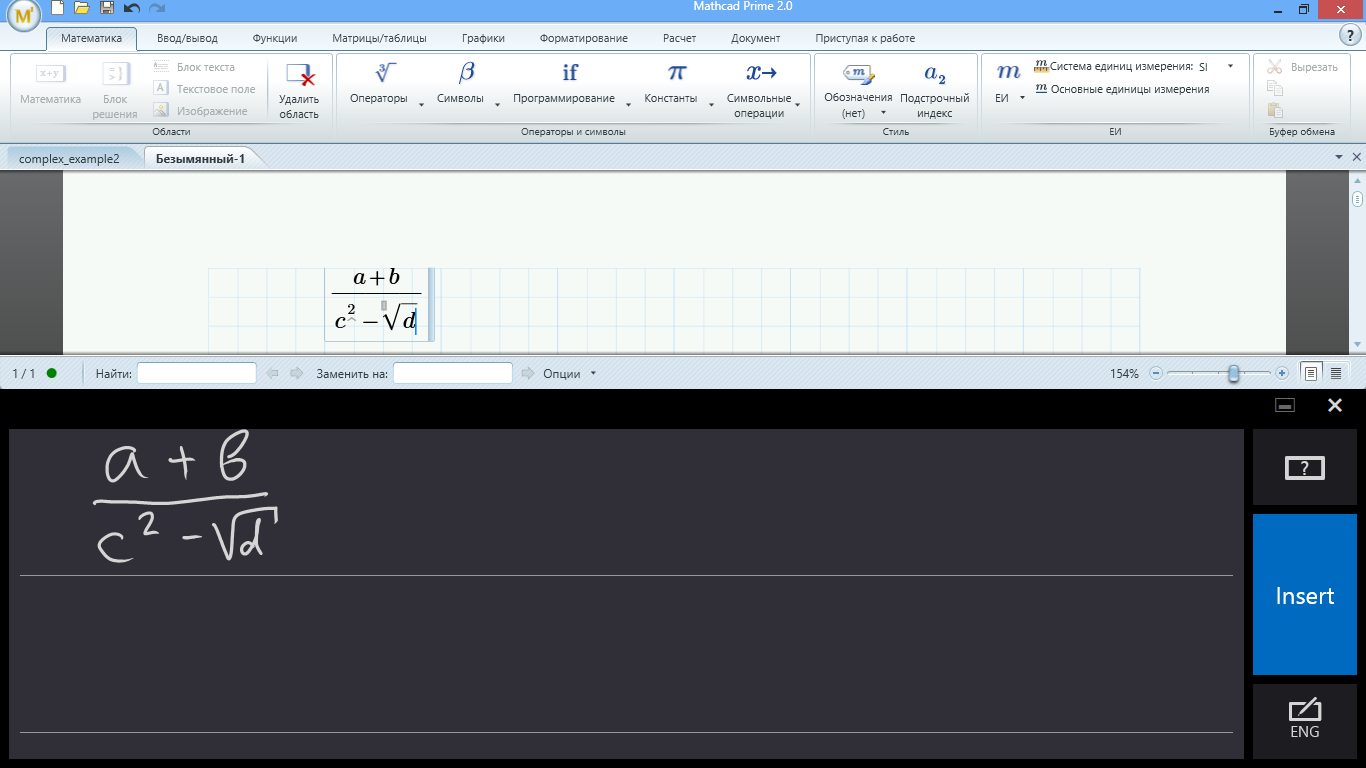Open the Символы beta icon
The height and width of the screenshot is (768, 1366).
pos(467,73)
